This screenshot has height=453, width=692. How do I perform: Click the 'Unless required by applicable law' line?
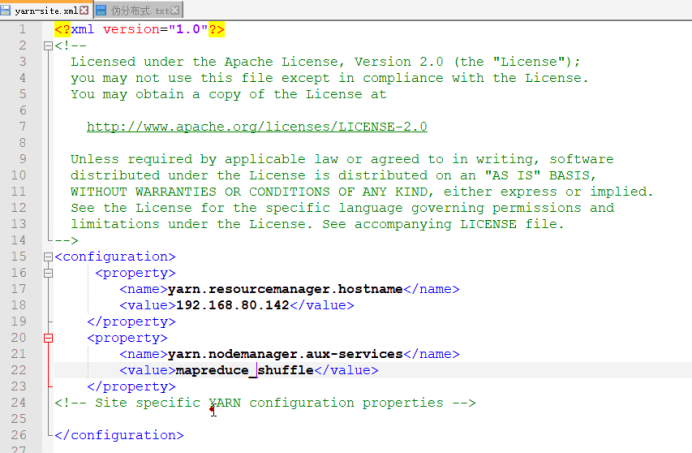click(x=342, y=159)
